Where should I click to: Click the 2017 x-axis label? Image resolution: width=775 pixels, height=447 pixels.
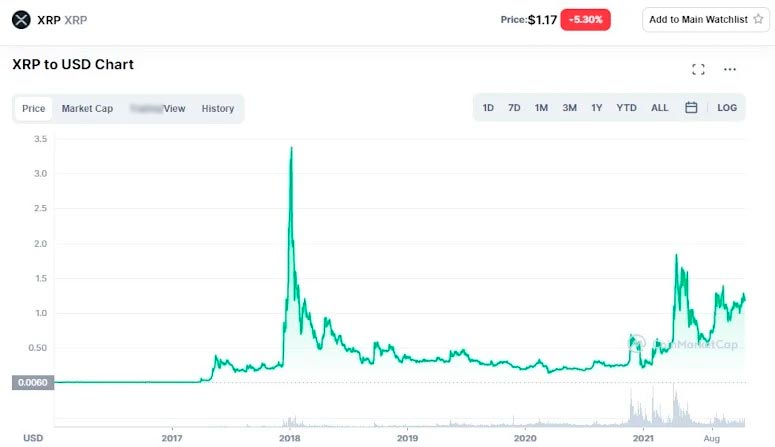point(172,438)
